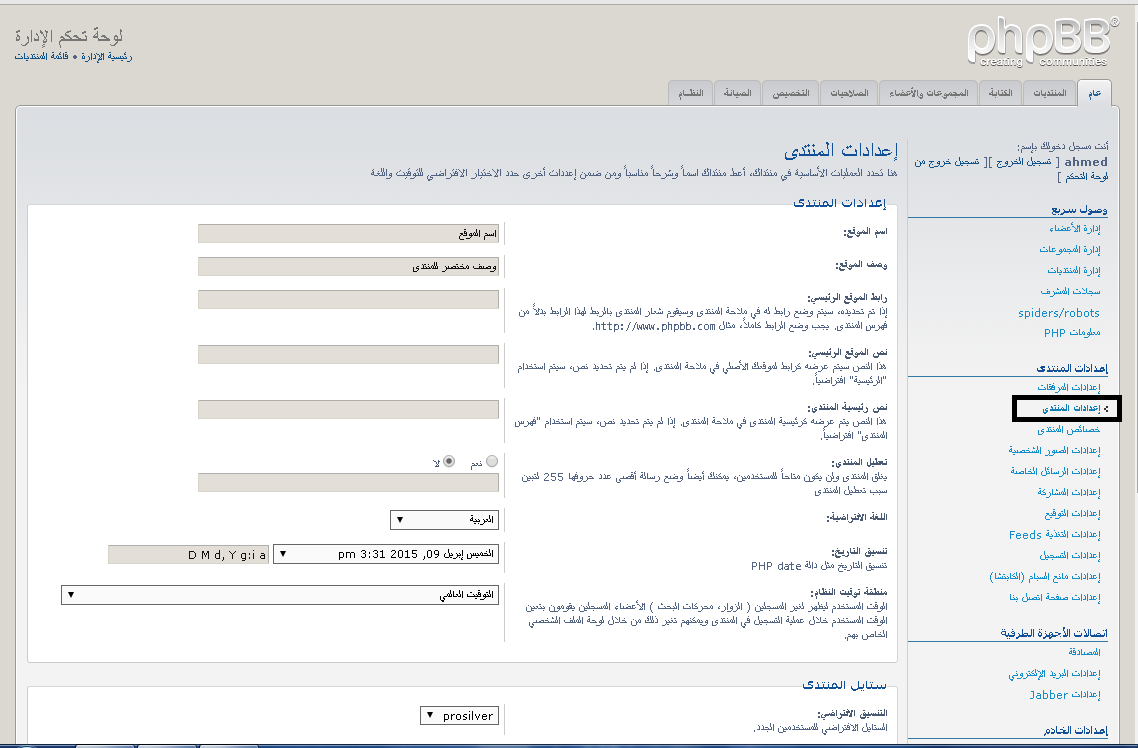
Task: Click the board disabled reason input field
Action: (x=348, y=482)
